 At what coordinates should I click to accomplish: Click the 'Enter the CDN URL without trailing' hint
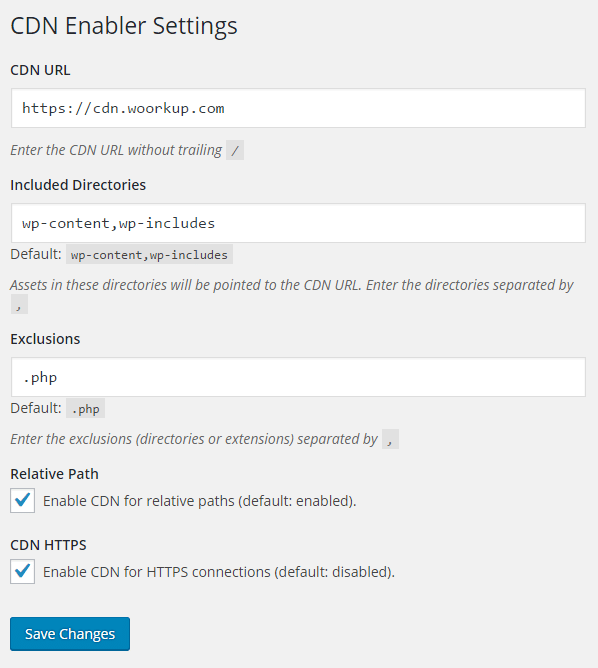116,150
